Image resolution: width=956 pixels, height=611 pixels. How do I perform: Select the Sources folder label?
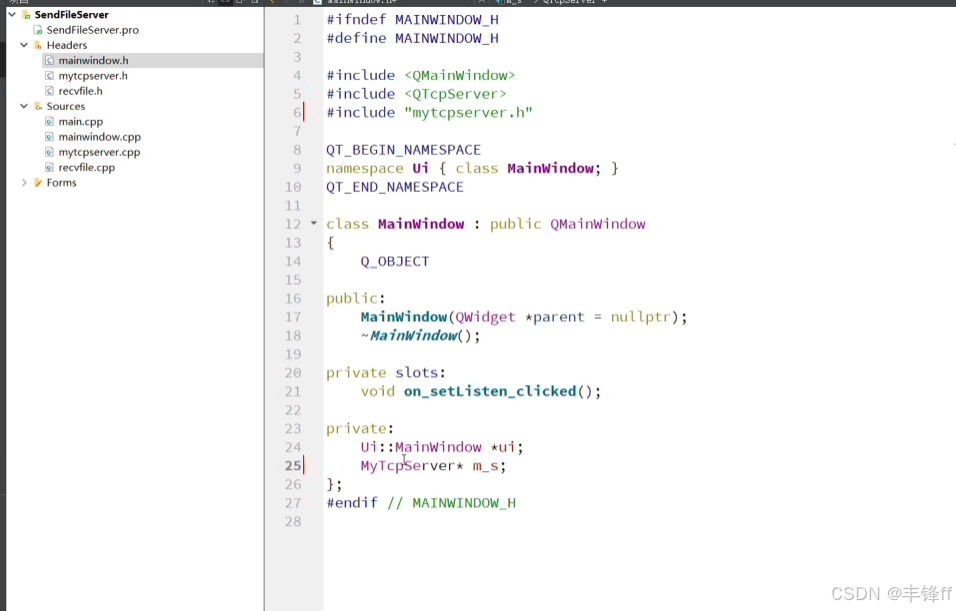(x=66, y=106)
